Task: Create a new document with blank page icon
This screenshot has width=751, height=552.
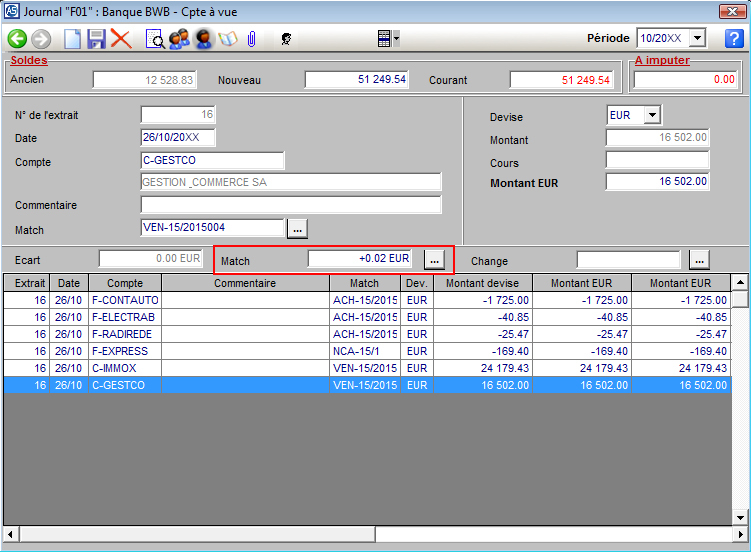Action: [x=73, y=39]
